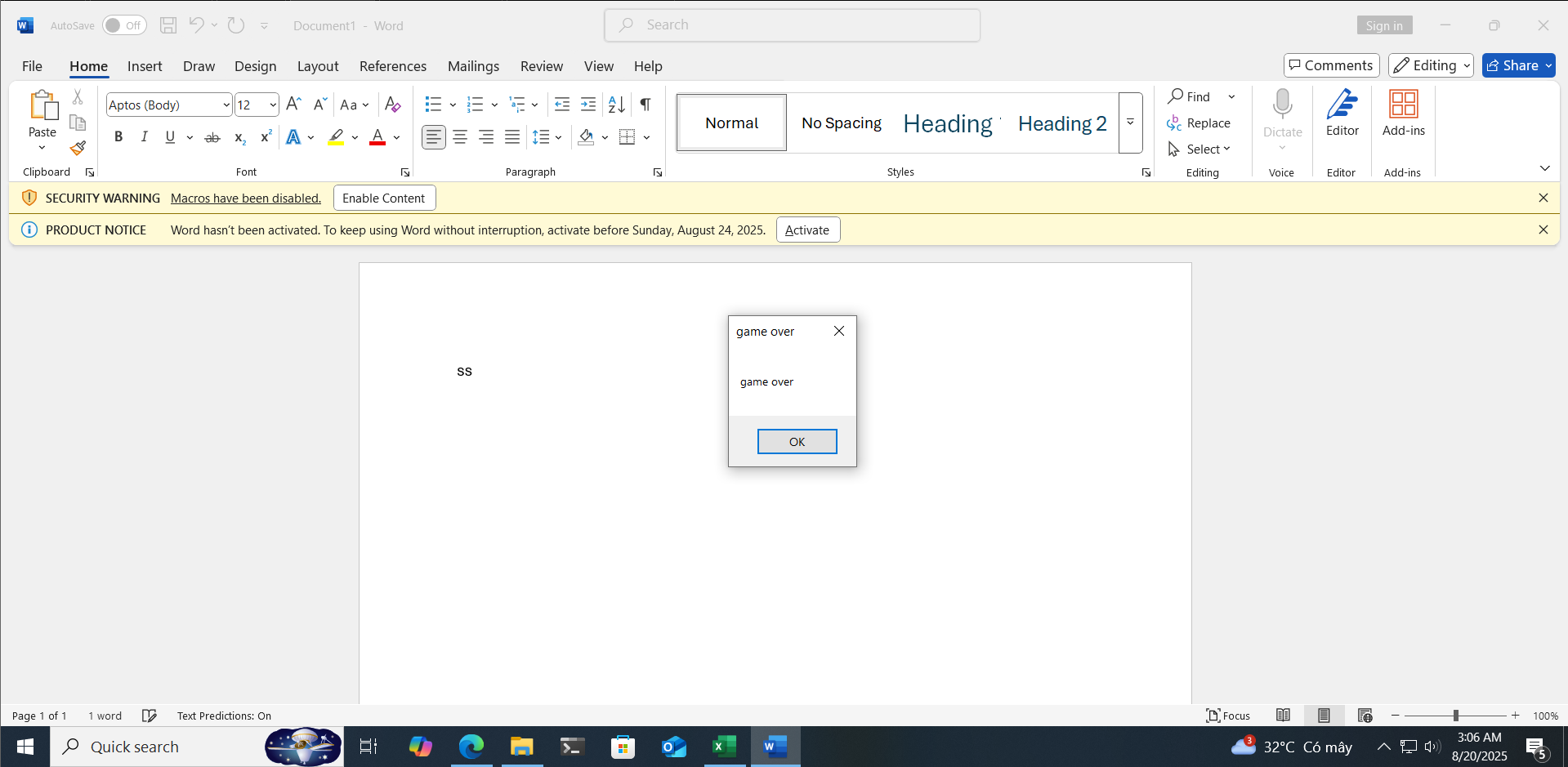The image size is (1568, 767).
Task: Center align the paragraph
Action: pyautogui.click(x=460, y=137)
